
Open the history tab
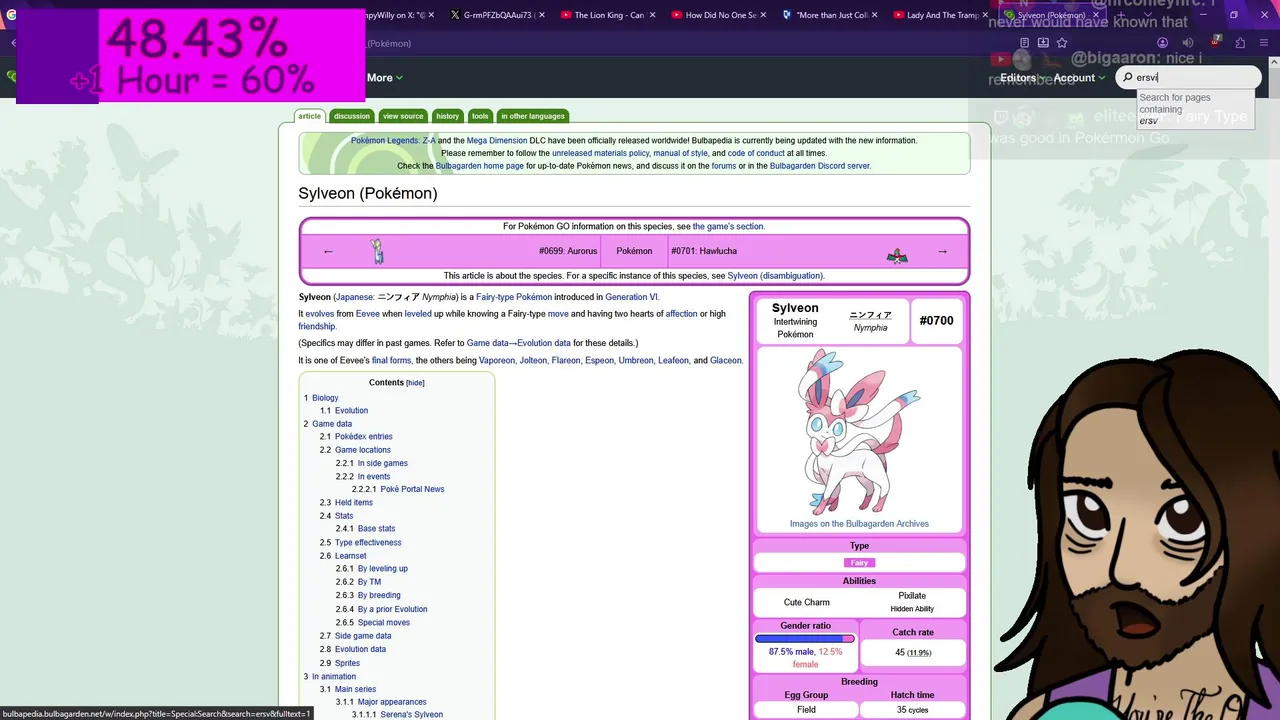click(448, 116)
